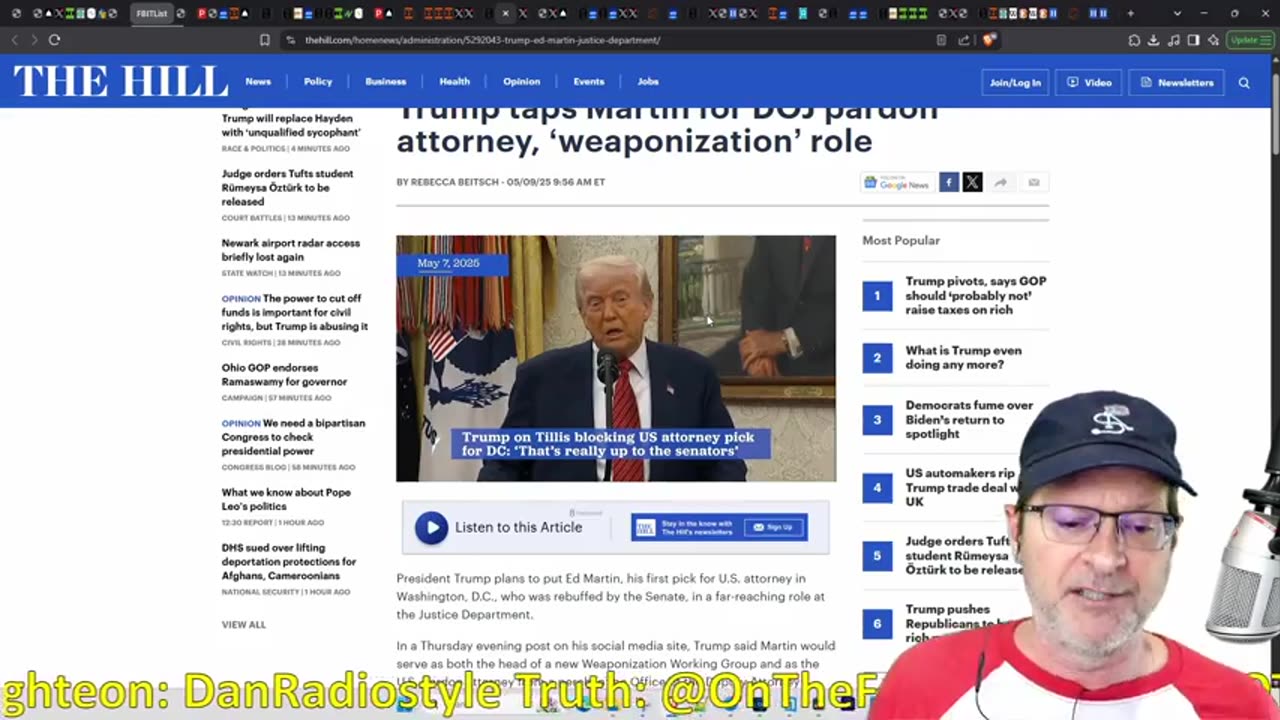This screenshot has width=1280, height=720.
Task: Close the active tab X button
Action: click(x=505, y=14)
